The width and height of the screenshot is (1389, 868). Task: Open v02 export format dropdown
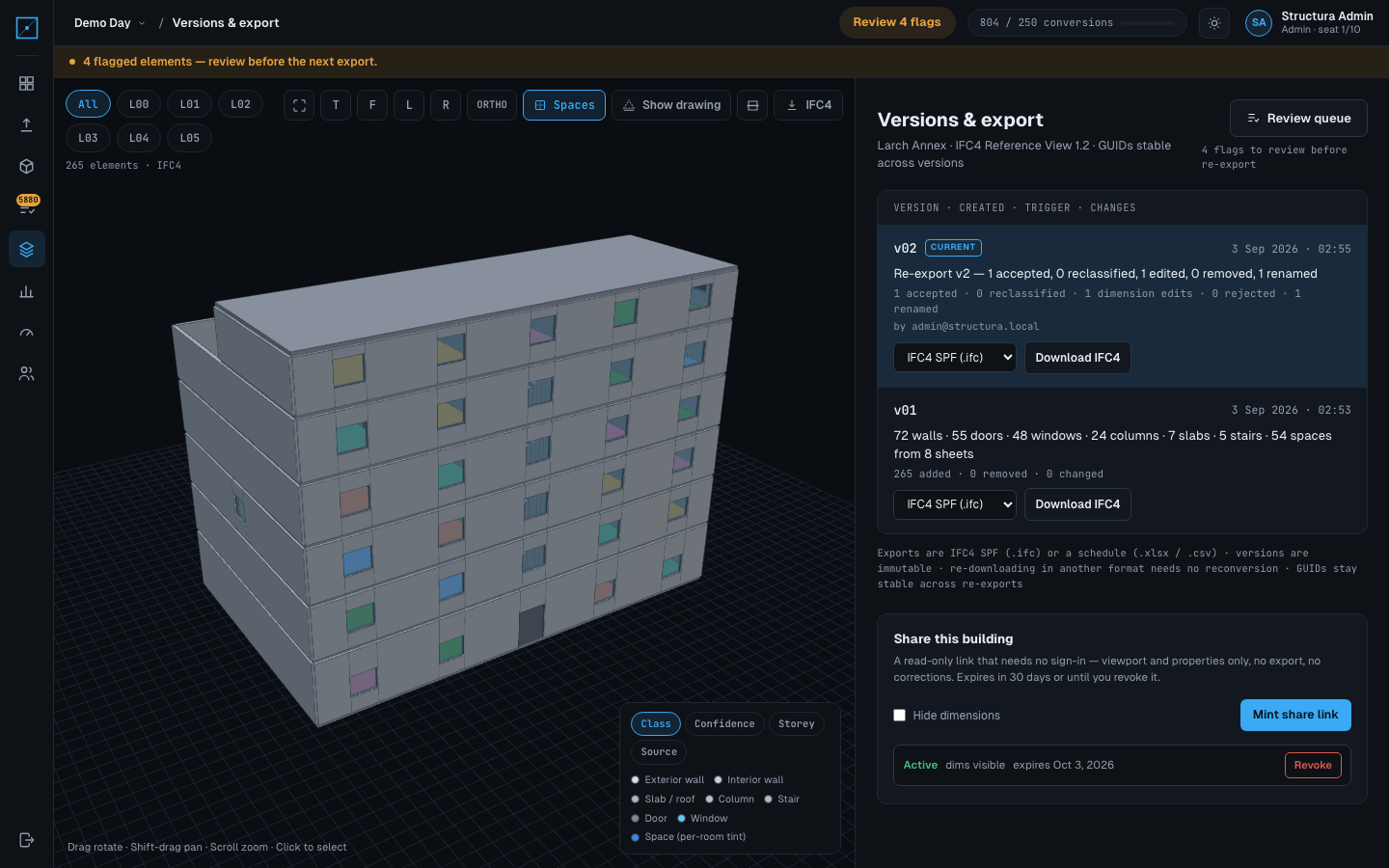955,358
